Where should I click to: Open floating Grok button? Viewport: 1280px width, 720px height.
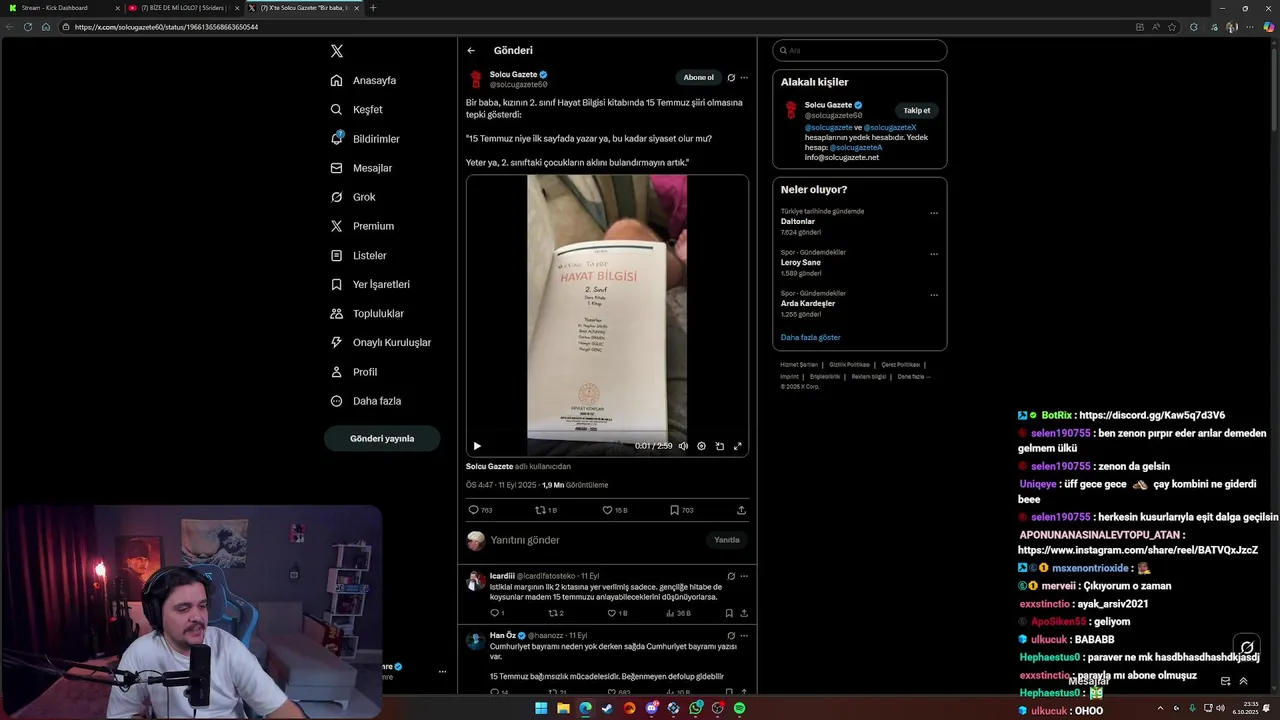[x=1246, y=647]
